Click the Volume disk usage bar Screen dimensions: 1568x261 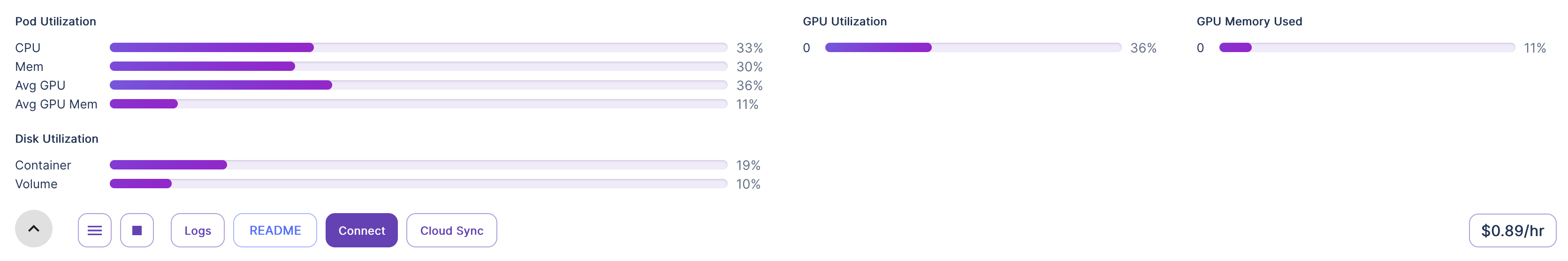(418, 184)
